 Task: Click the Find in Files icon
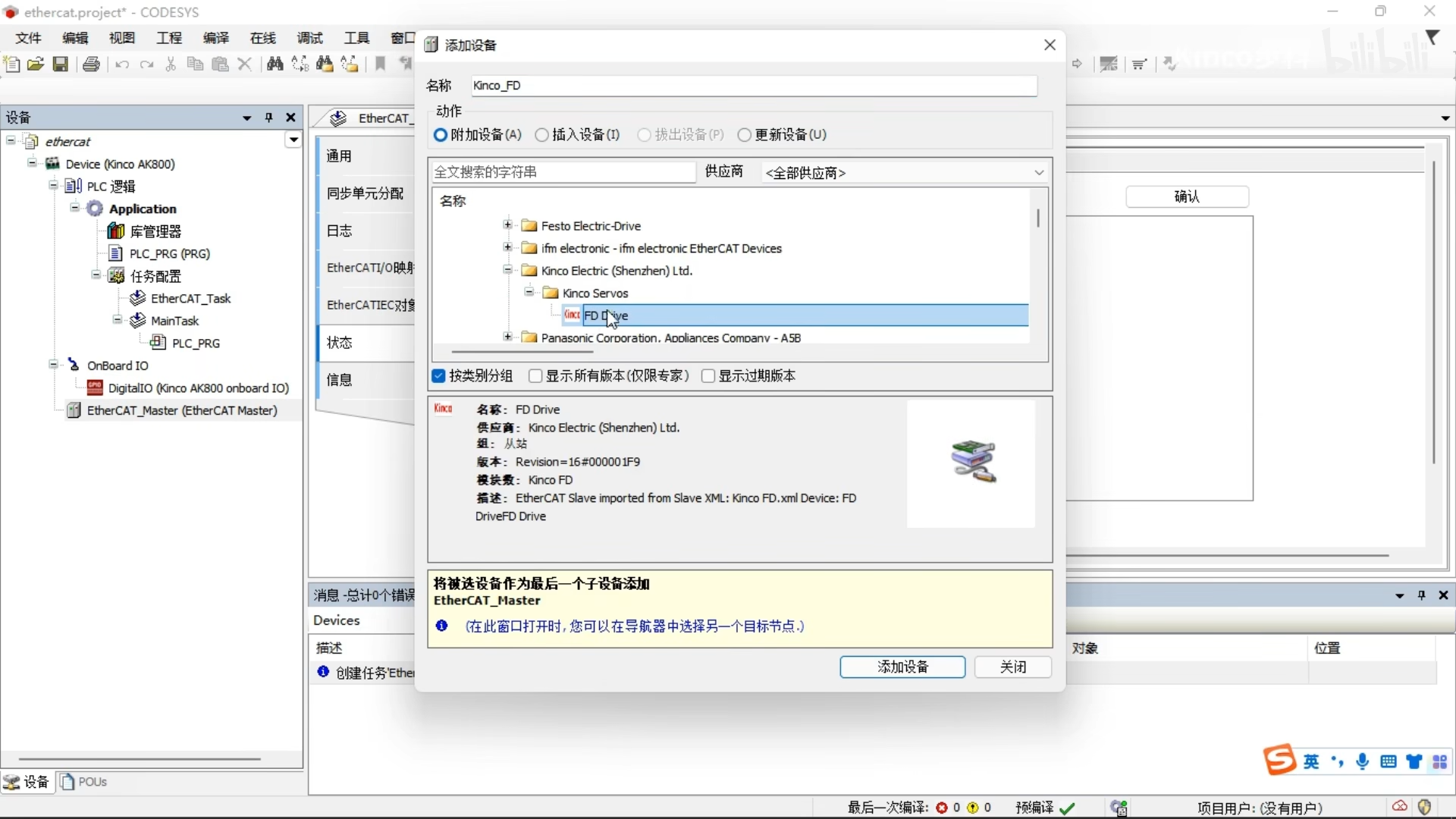pyautogui.click(x=325, y=64)
